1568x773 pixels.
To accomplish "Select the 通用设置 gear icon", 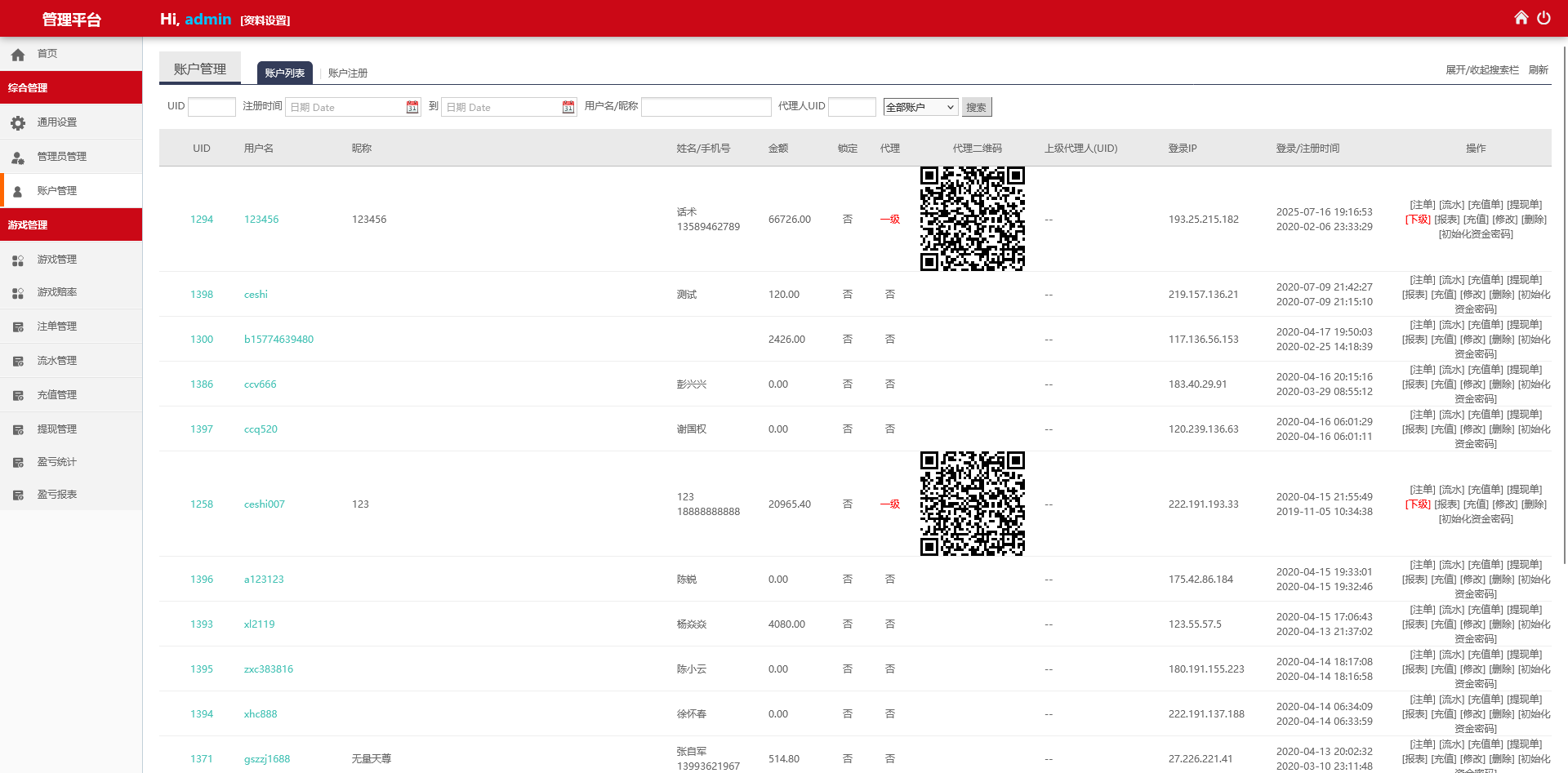I will [x=18, y=122].
